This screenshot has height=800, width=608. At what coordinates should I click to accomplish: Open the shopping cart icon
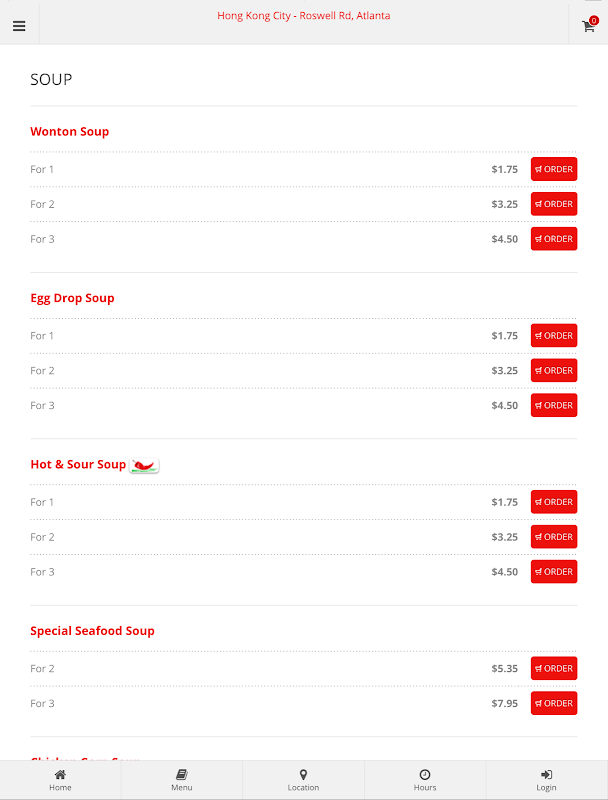pos(588,26)
